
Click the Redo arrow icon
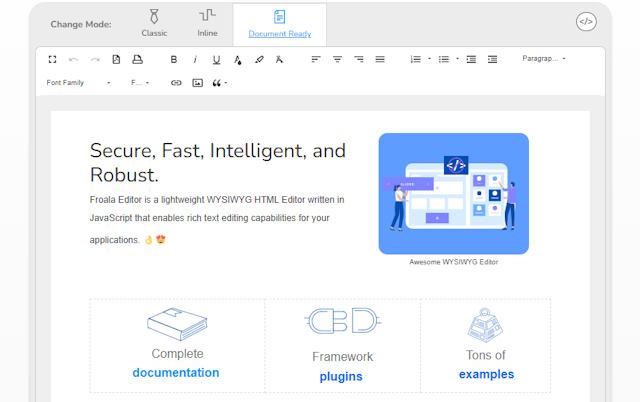pos(95,60)
